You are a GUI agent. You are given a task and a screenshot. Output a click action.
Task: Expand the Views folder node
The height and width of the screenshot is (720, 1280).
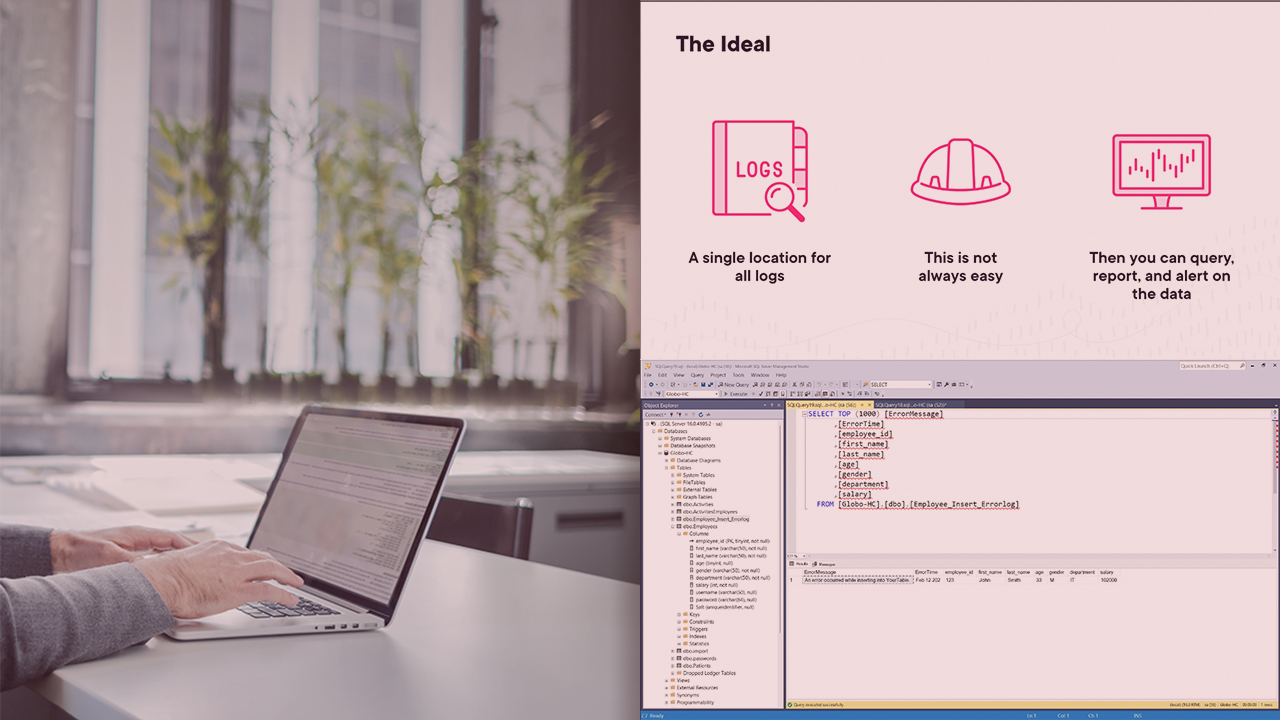point(667,681)
